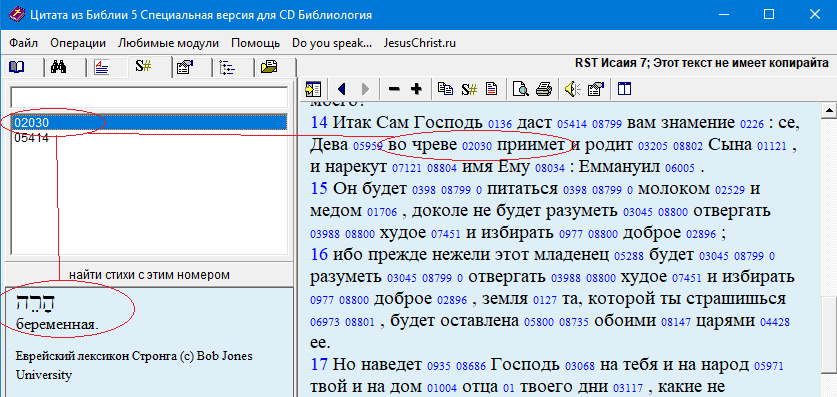Click Strong number 05959 after Дева
The width and height of the screenshot is (837, 397).
pyautogui.click(x=368, y=146)
